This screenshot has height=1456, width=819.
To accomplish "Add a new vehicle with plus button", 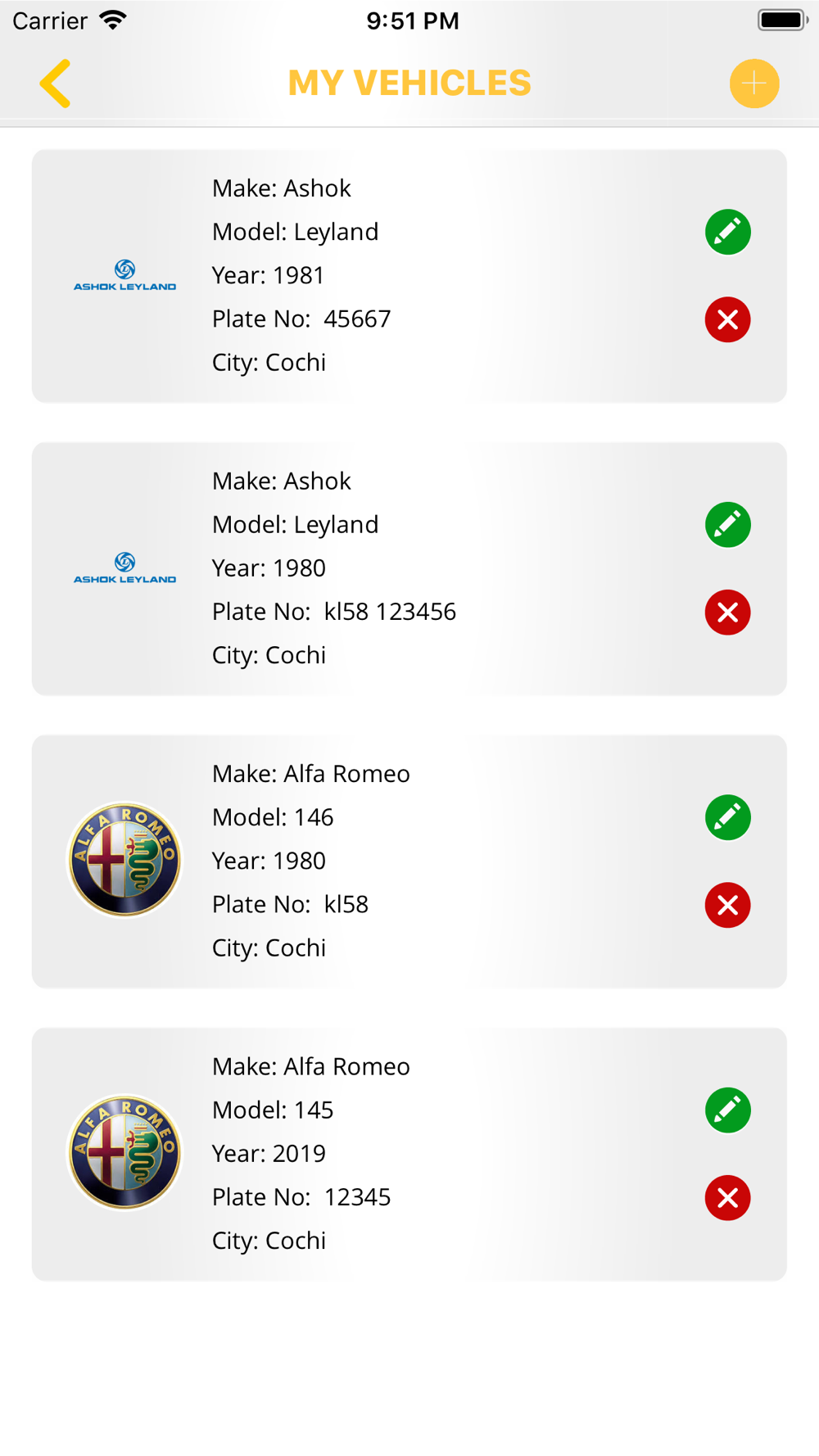I will pyautogui.click(x=753, y=83).
